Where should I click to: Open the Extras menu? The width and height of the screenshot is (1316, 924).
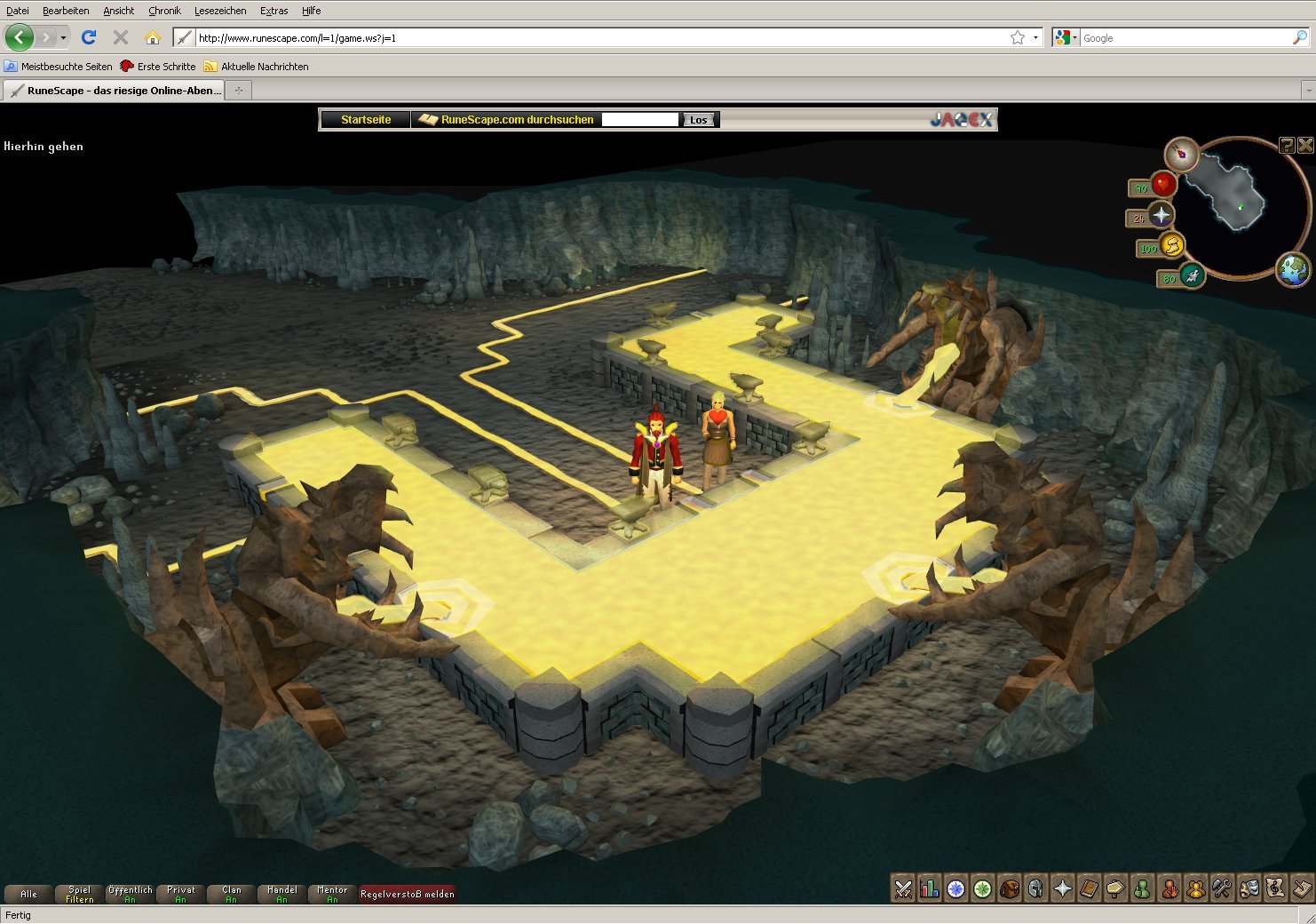coord(274,11)
